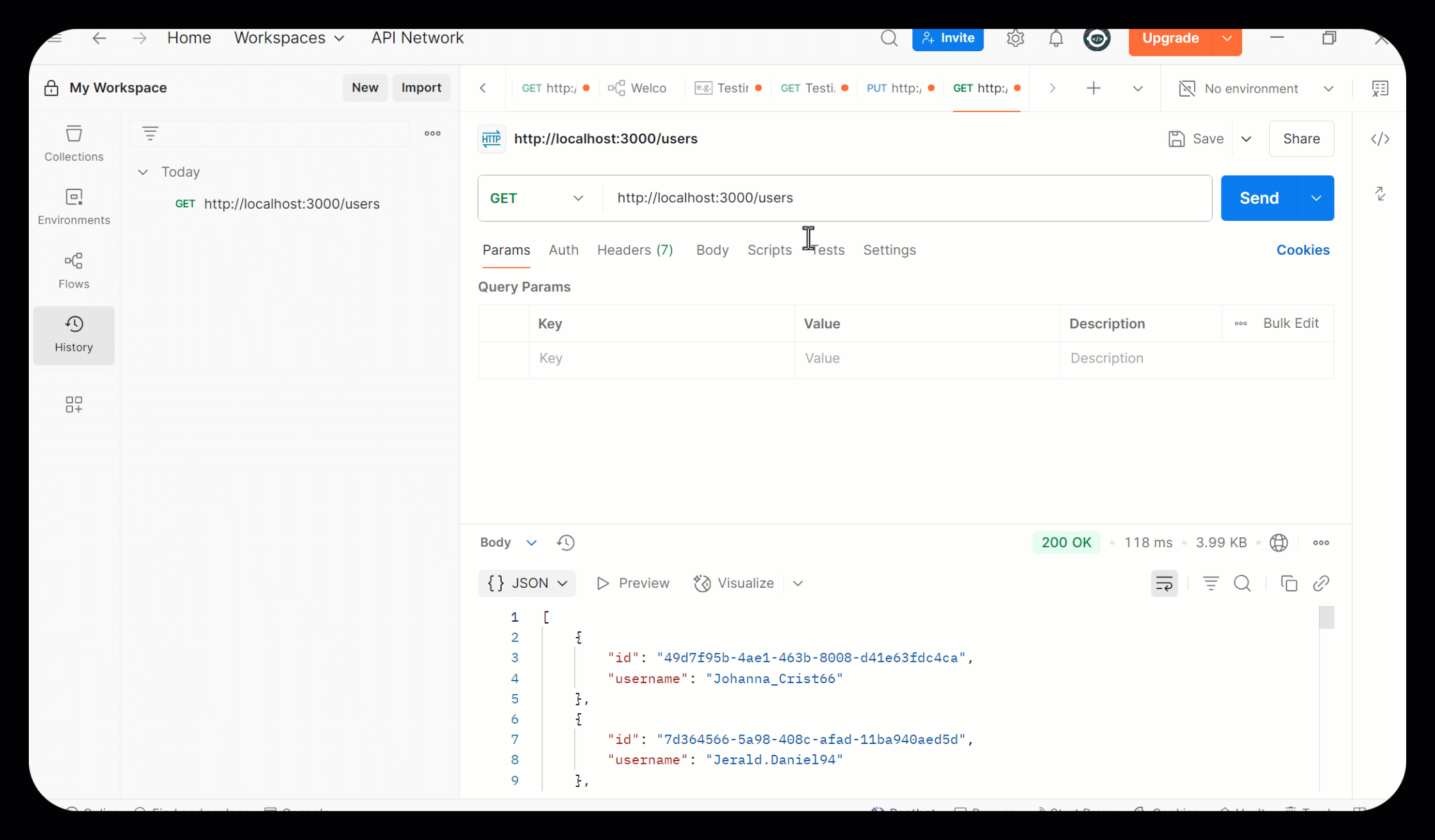Open the Upgrade dropdown arrow
Screen dimensions: 1435x840
click(1227, 38)
